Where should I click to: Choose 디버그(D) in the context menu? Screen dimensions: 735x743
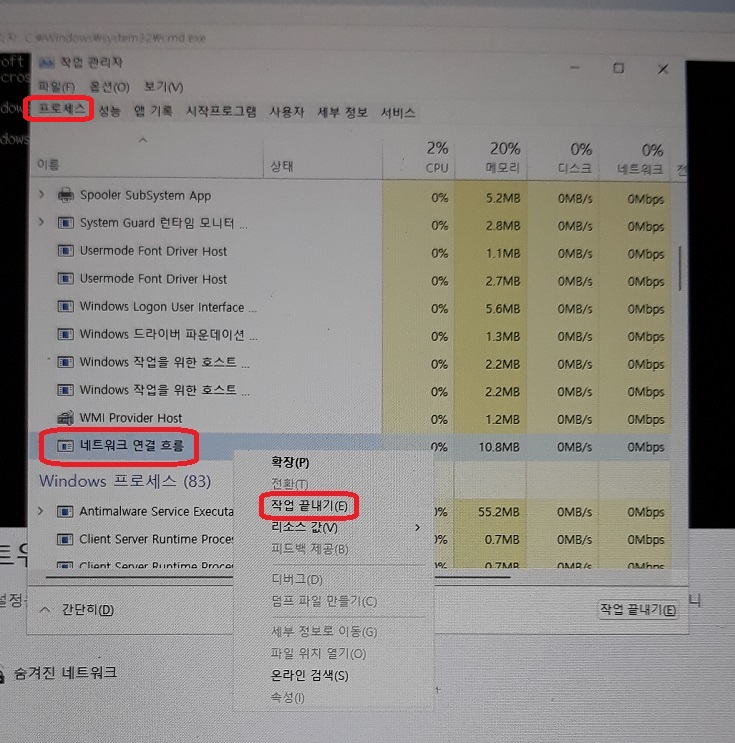(297, 579)
